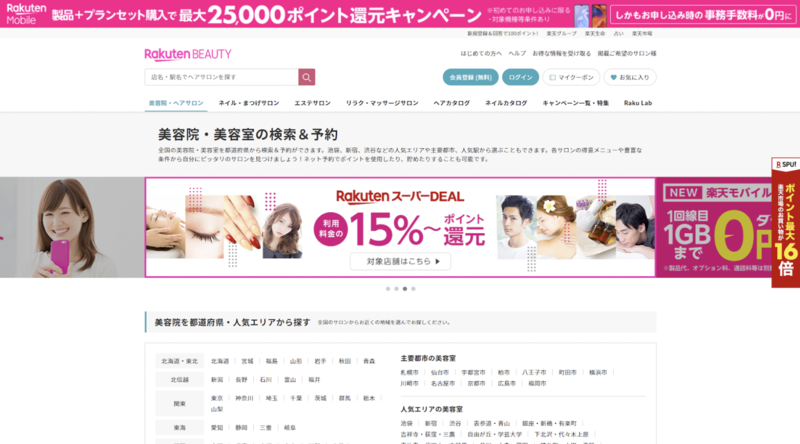The image size is (800, 444).
Task: Select the fourth carousel dot indicator
Action: pos(413,289)
